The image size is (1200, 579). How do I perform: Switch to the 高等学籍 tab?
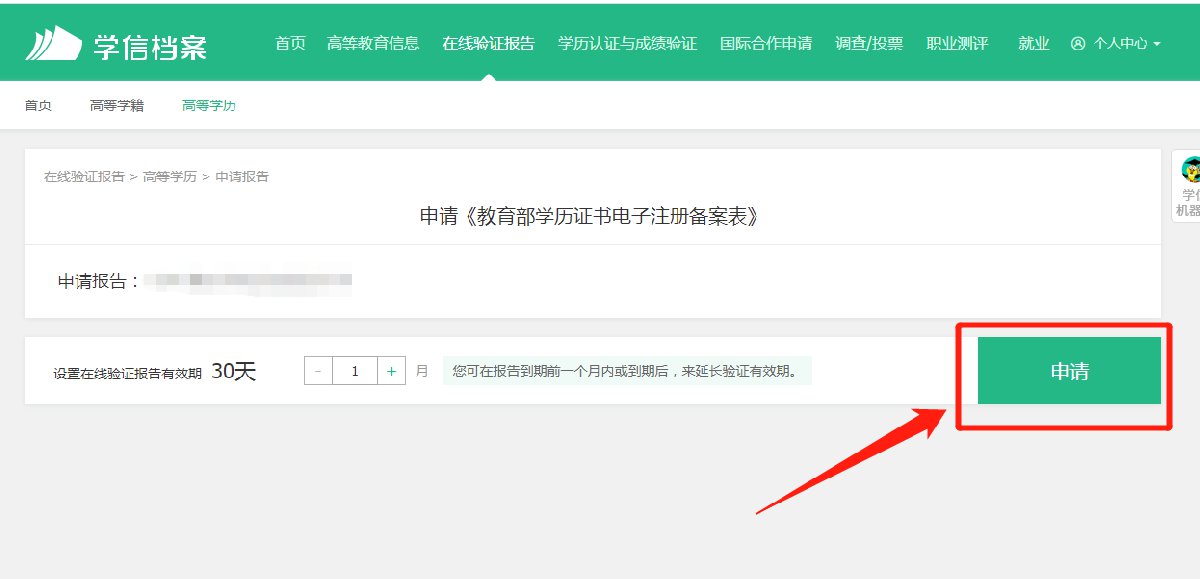pos(117,105)
